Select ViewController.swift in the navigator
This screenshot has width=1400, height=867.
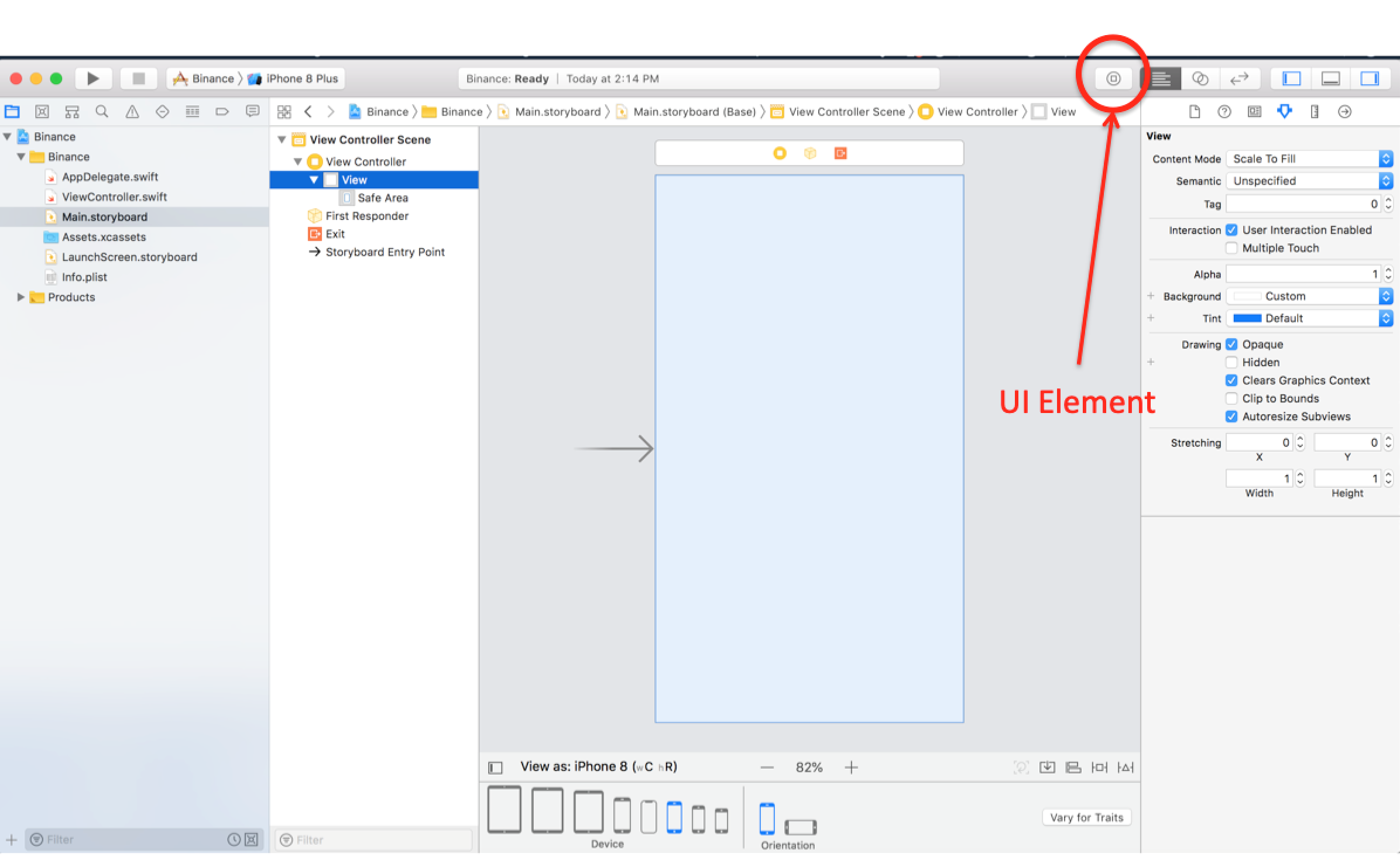click(x=114, y=197)
